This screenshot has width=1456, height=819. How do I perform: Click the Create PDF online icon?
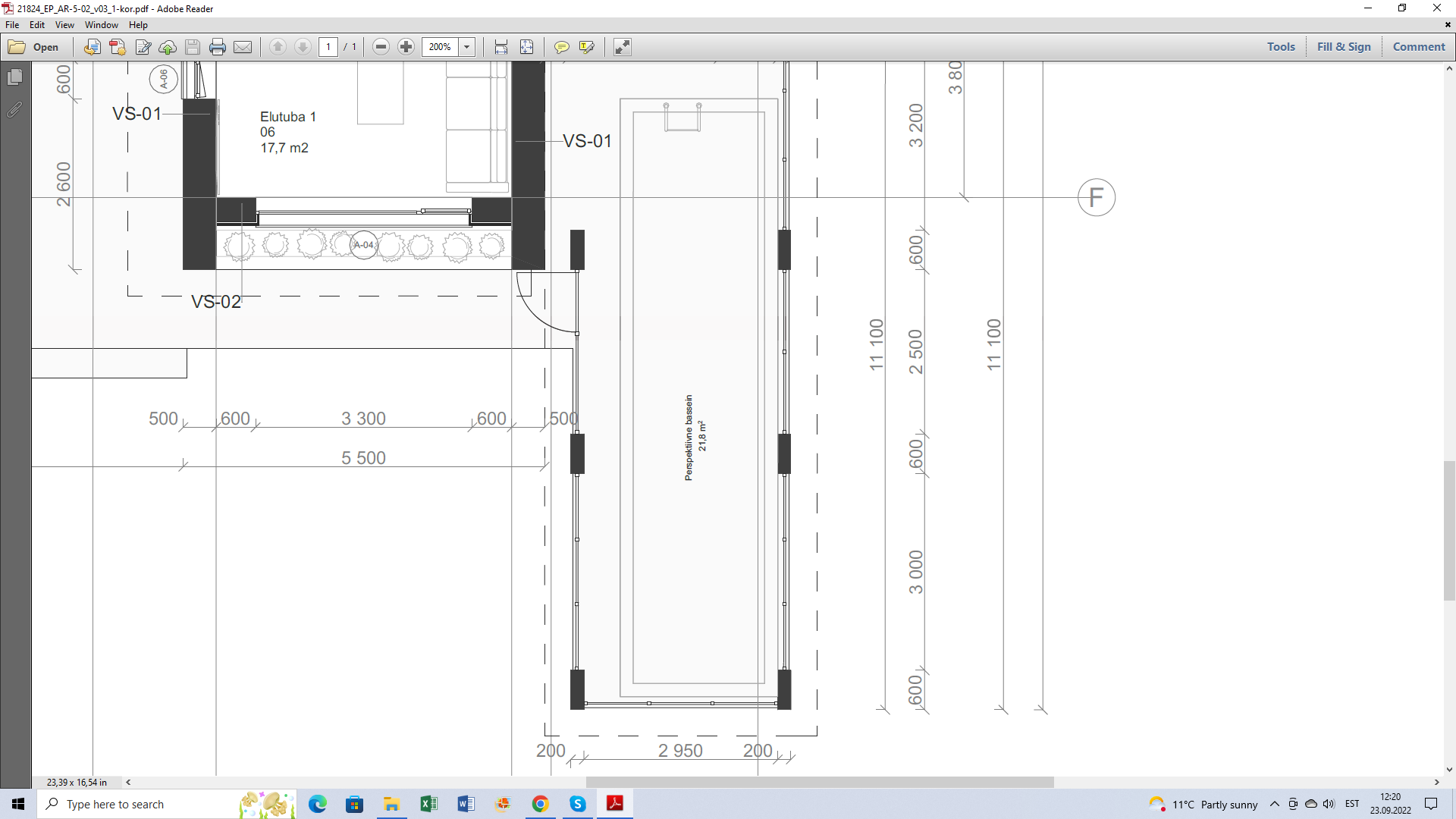click(x=118, y=47)
